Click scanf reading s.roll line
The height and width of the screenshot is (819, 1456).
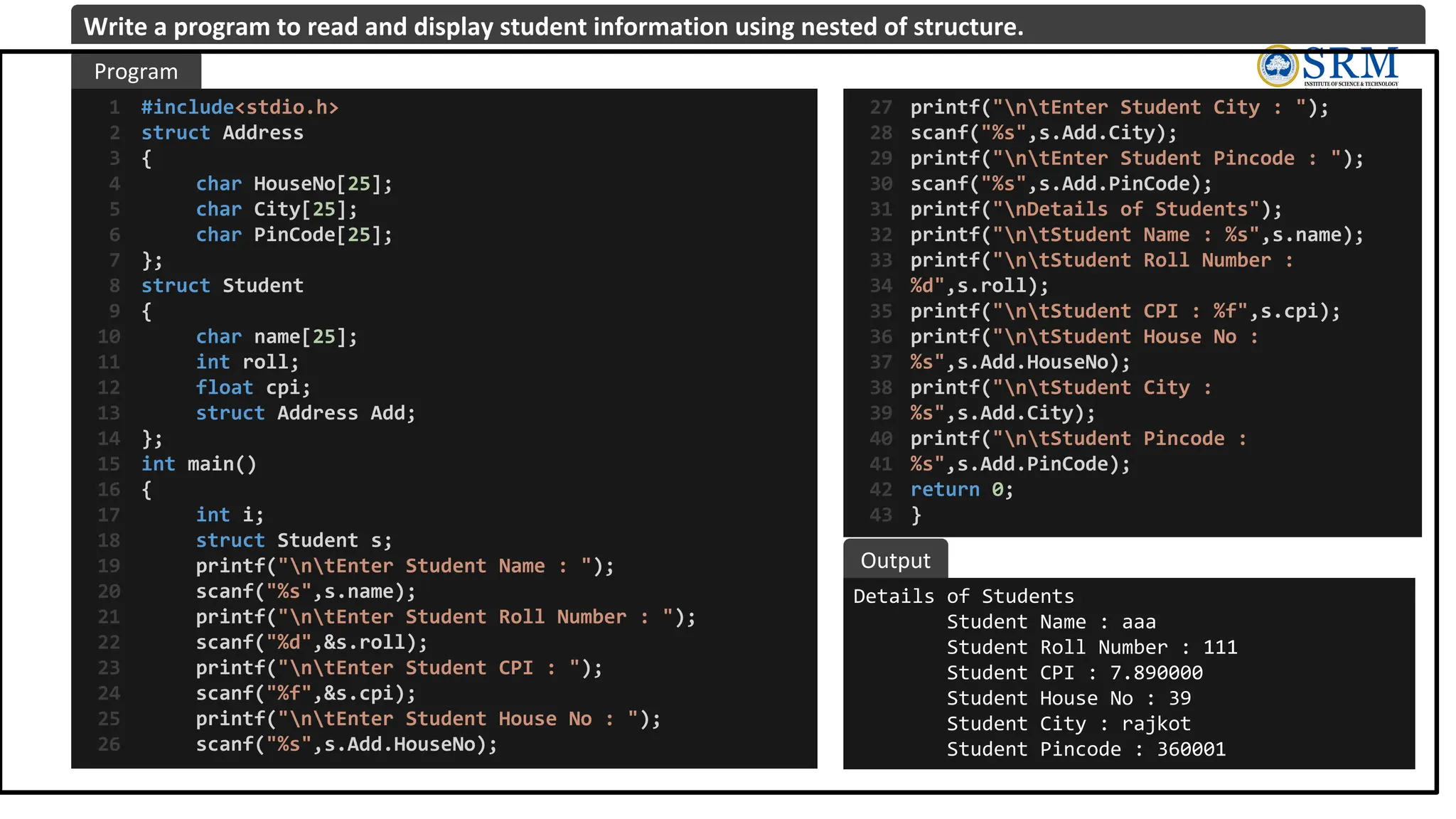[x=311, y=643]
